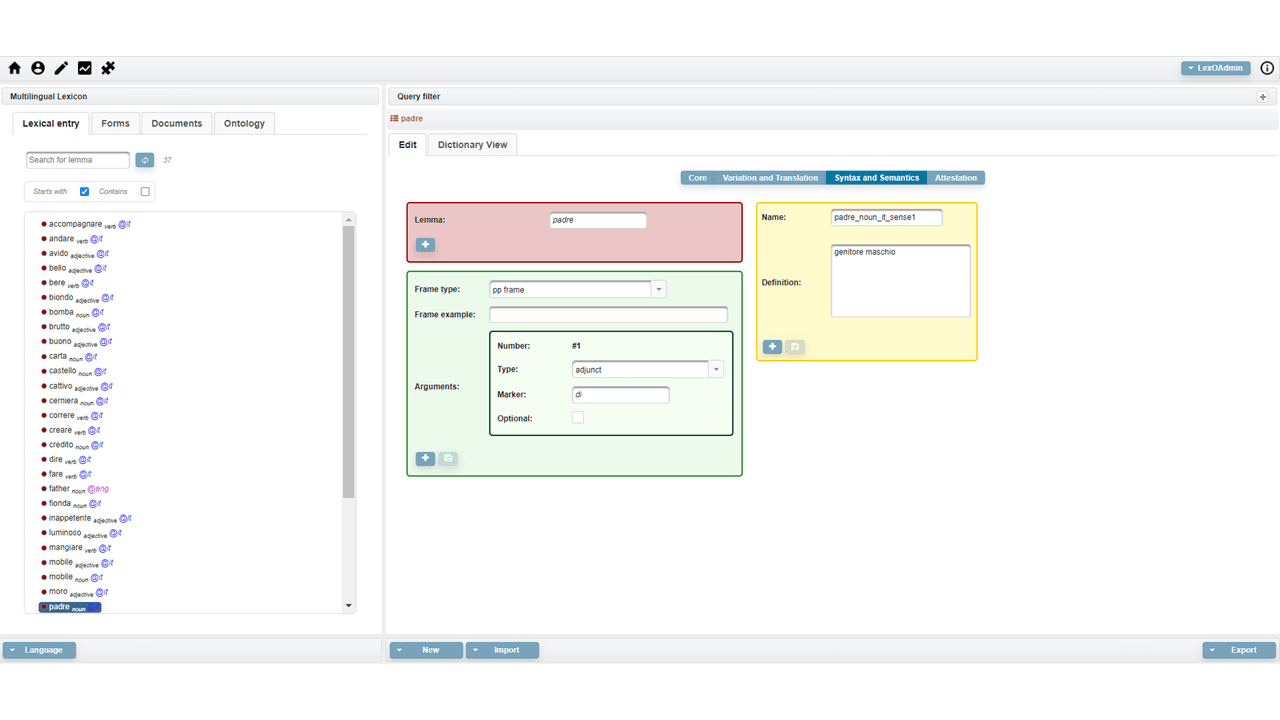
Task: Click the plus icon in the yellow sense panel
Action: (772, 347)
